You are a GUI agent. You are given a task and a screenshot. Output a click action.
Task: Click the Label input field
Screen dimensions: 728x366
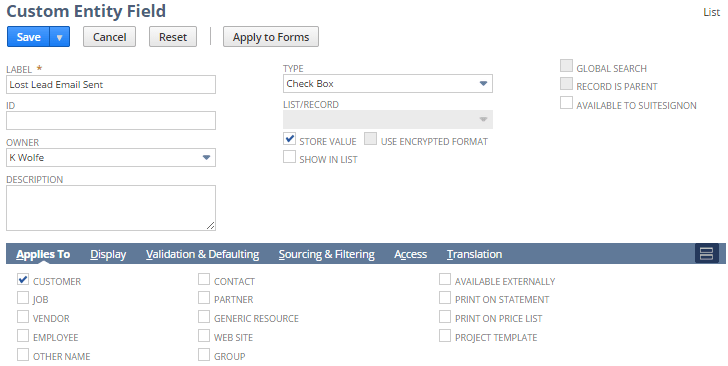[111, 85]
